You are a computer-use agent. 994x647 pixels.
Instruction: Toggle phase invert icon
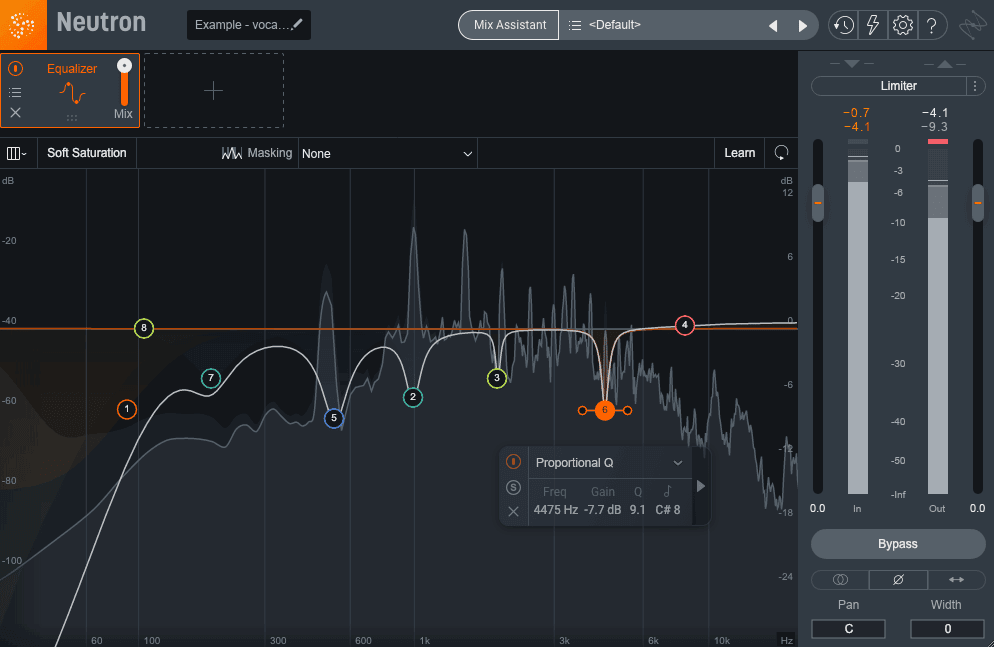click(x=898, y=579)
